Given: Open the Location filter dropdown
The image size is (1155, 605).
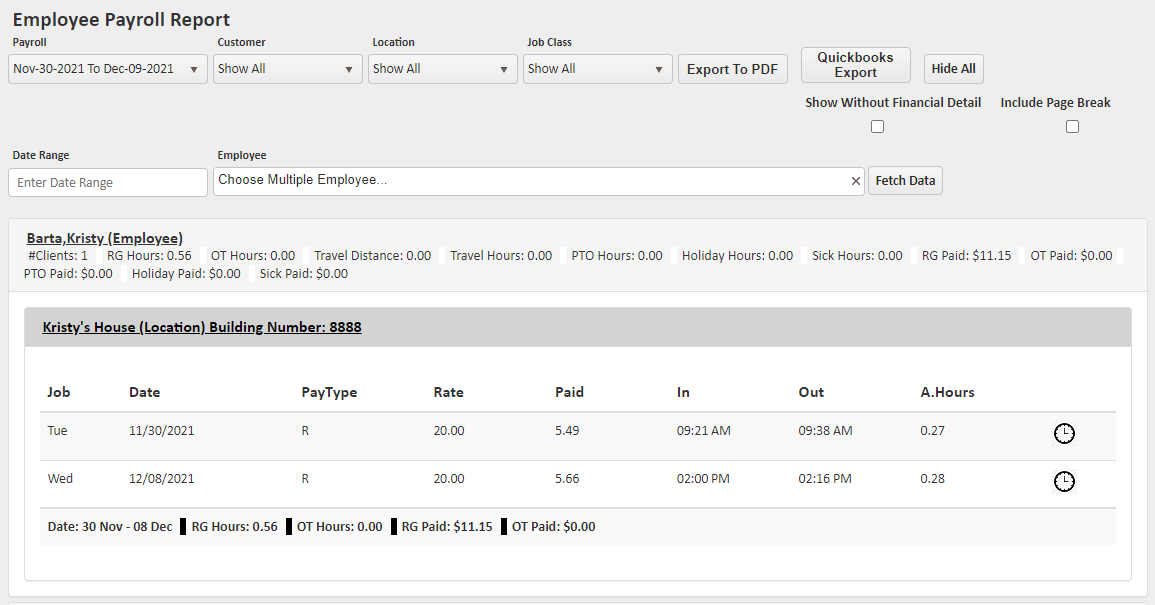Looking at the screenshot, I should coord(441,69).
